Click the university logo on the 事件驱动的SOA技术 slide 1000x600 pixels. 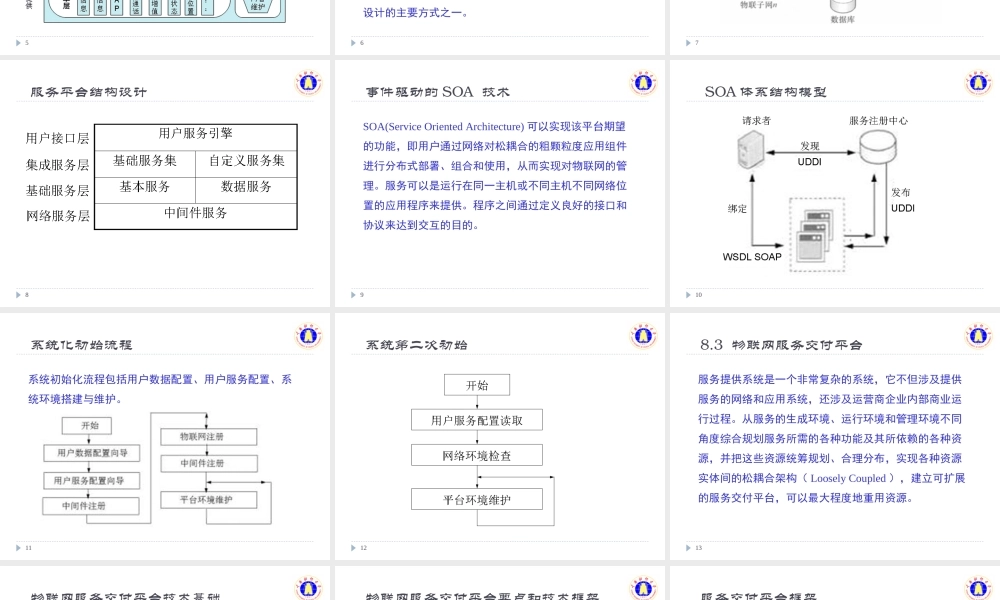(643, 84)
